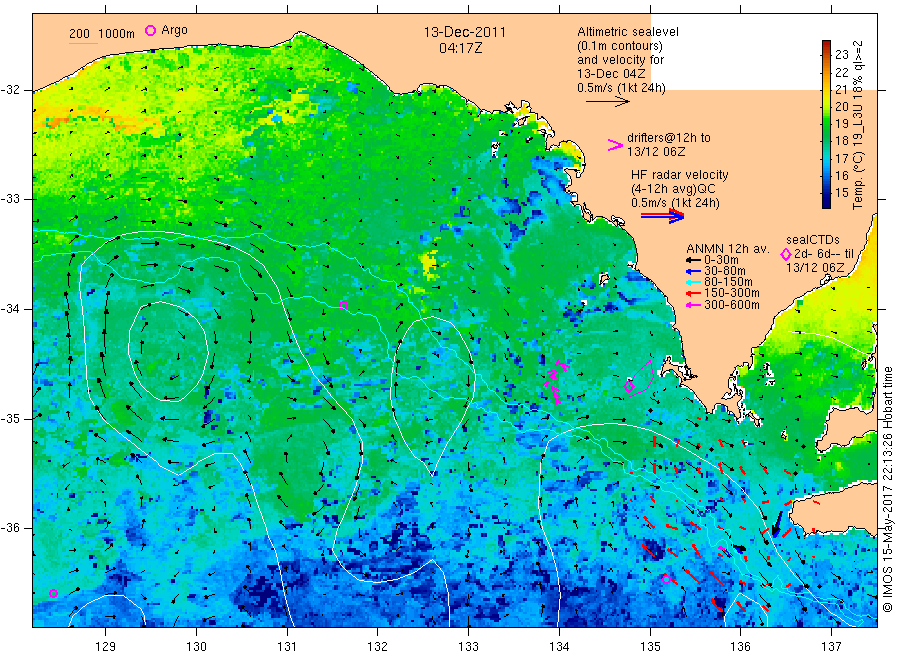Click the magenta drifter track near 134E
Viewport: 900px width, 660px height.
point(555,382)
